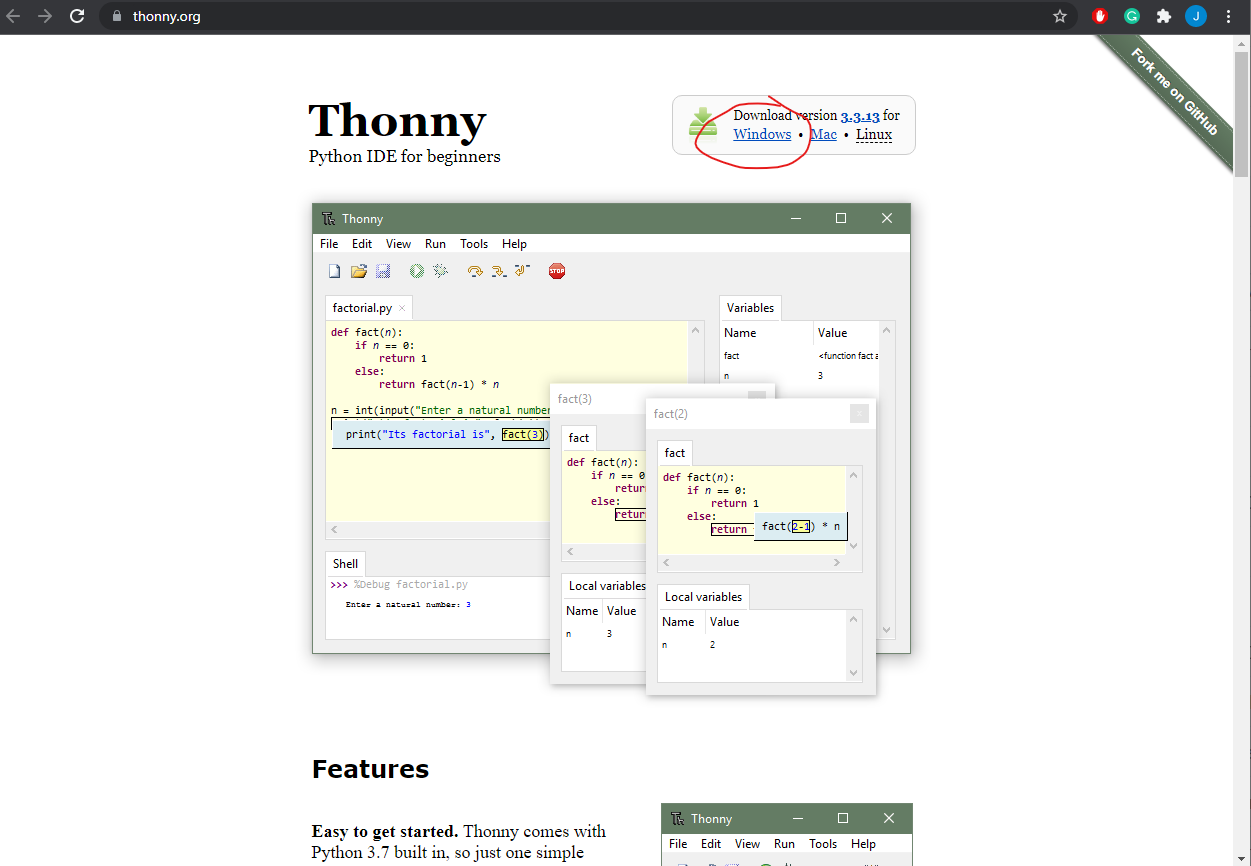Switch to the factorial.py tab
This screenshot has width=1251, height=866.
(362, 307)
